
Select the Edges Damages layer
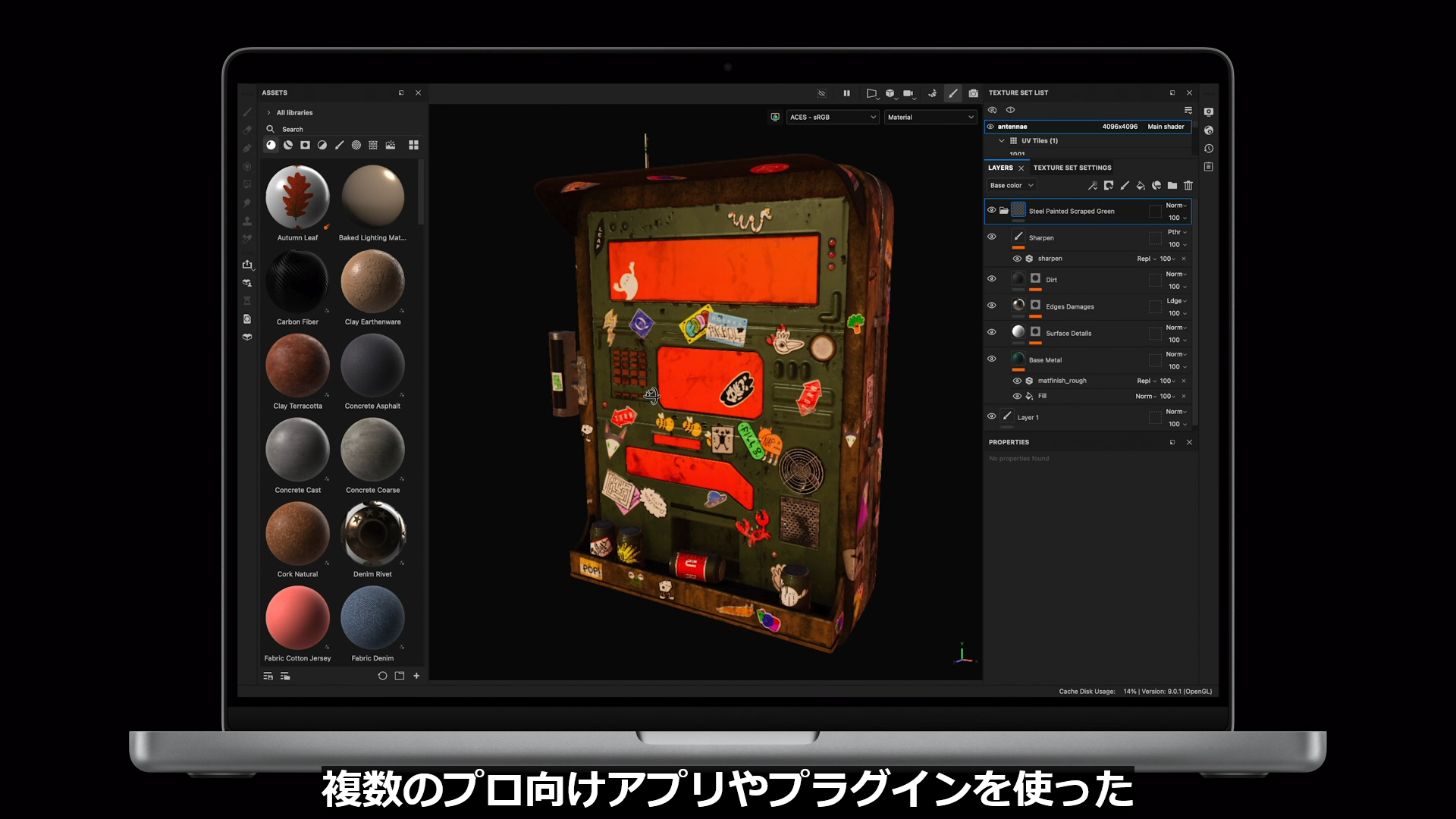(x=1069, y=307)
